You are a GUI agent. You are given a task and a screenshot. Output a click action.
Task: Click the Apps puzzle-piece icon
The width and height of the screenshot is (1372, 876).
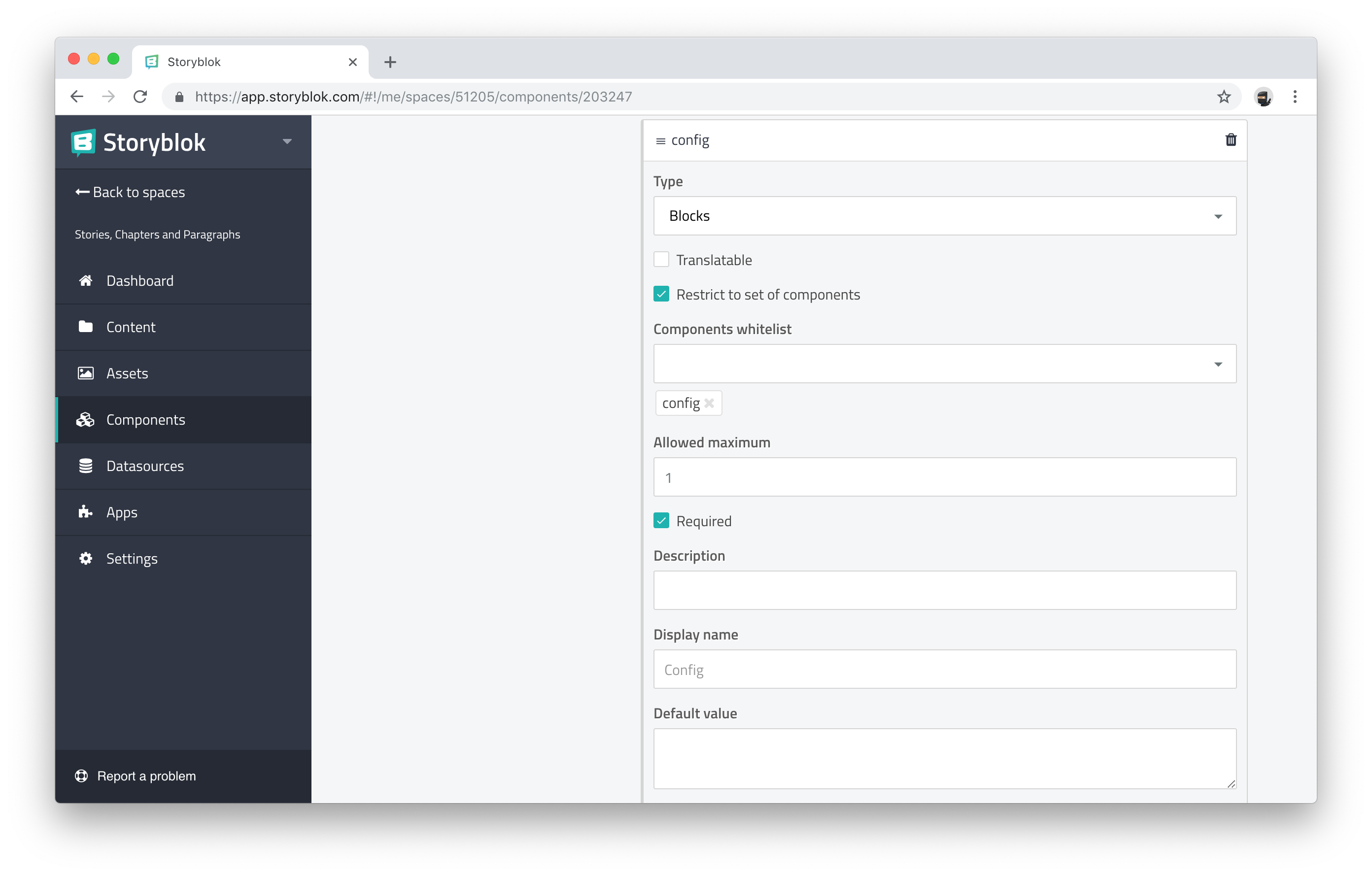click(85, 512)
